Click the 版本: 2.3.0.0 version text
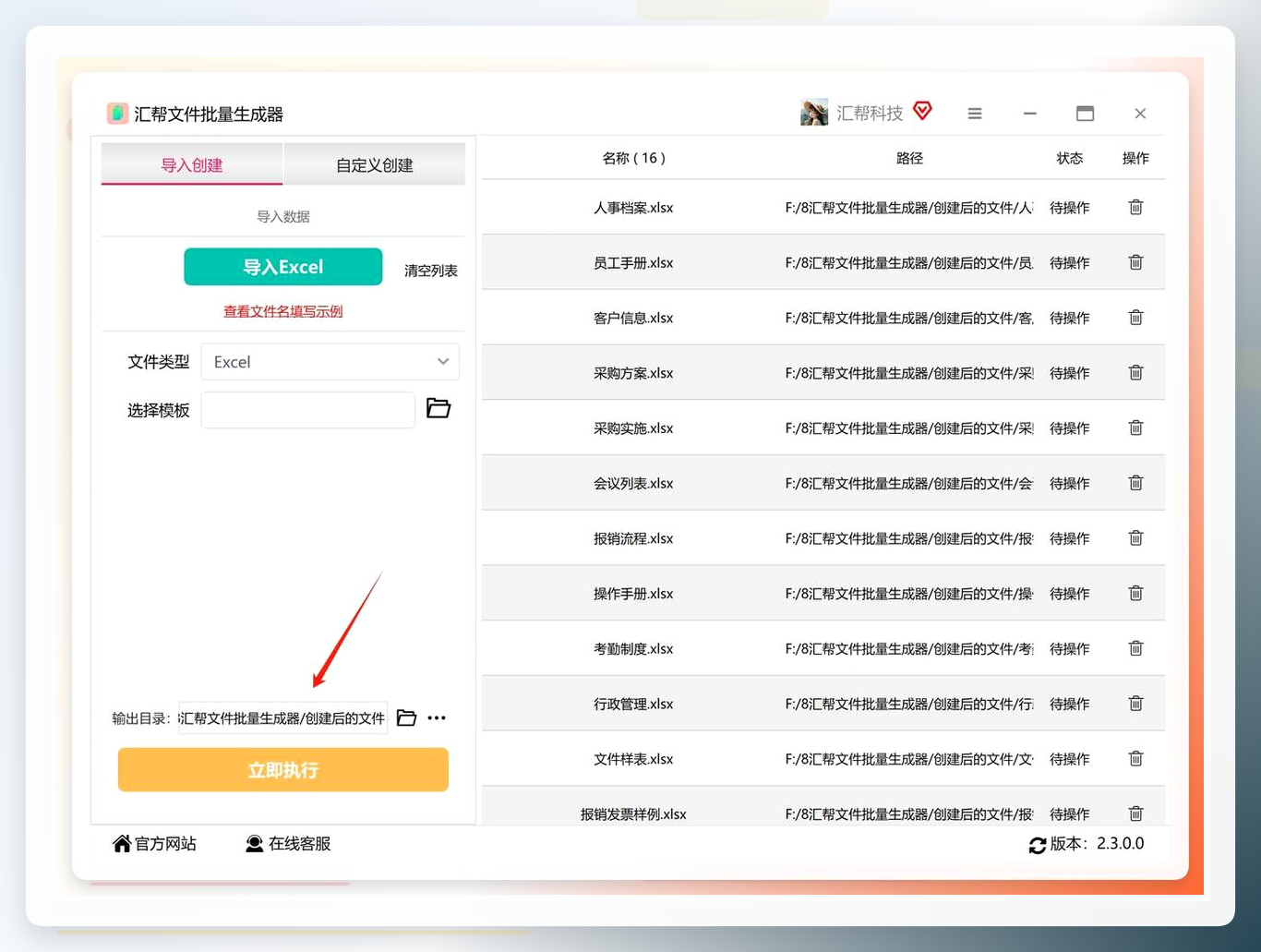The width and height of the screenshot is (1261, 952). click(1098, 843)
